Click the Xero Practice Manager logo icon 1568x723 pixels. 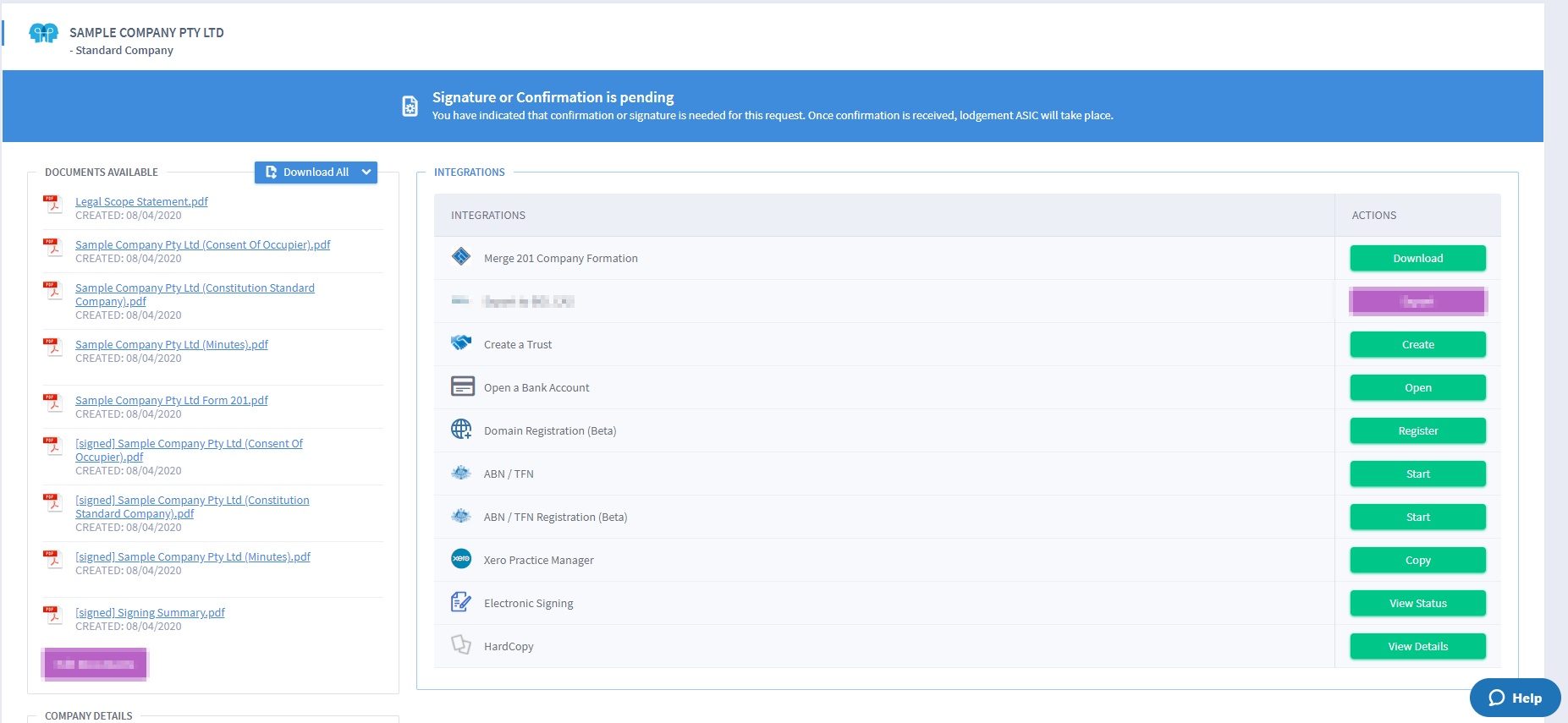(461, 559)
